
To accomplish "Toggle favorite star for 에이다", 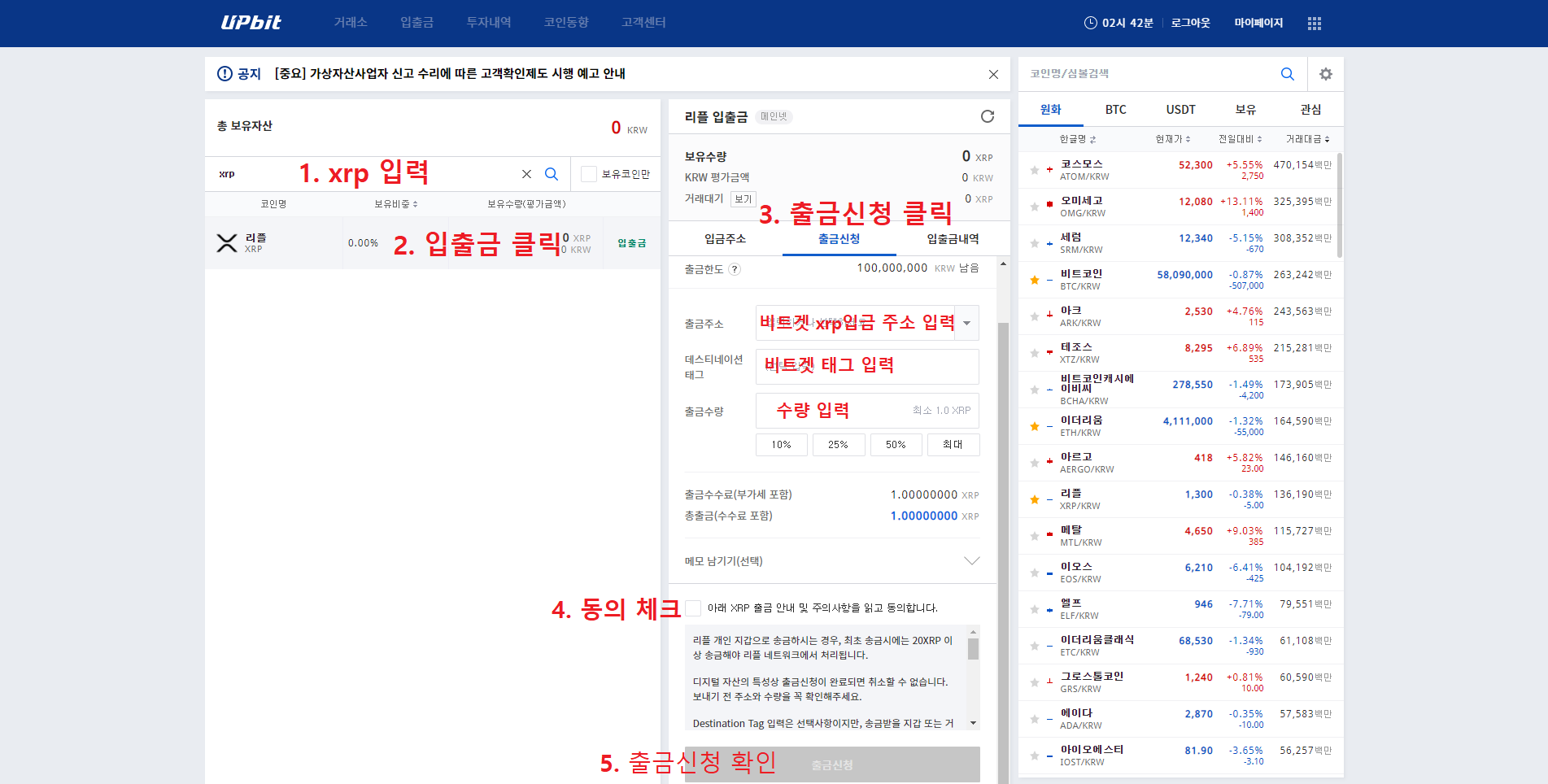I will [x=1034, y=719].
